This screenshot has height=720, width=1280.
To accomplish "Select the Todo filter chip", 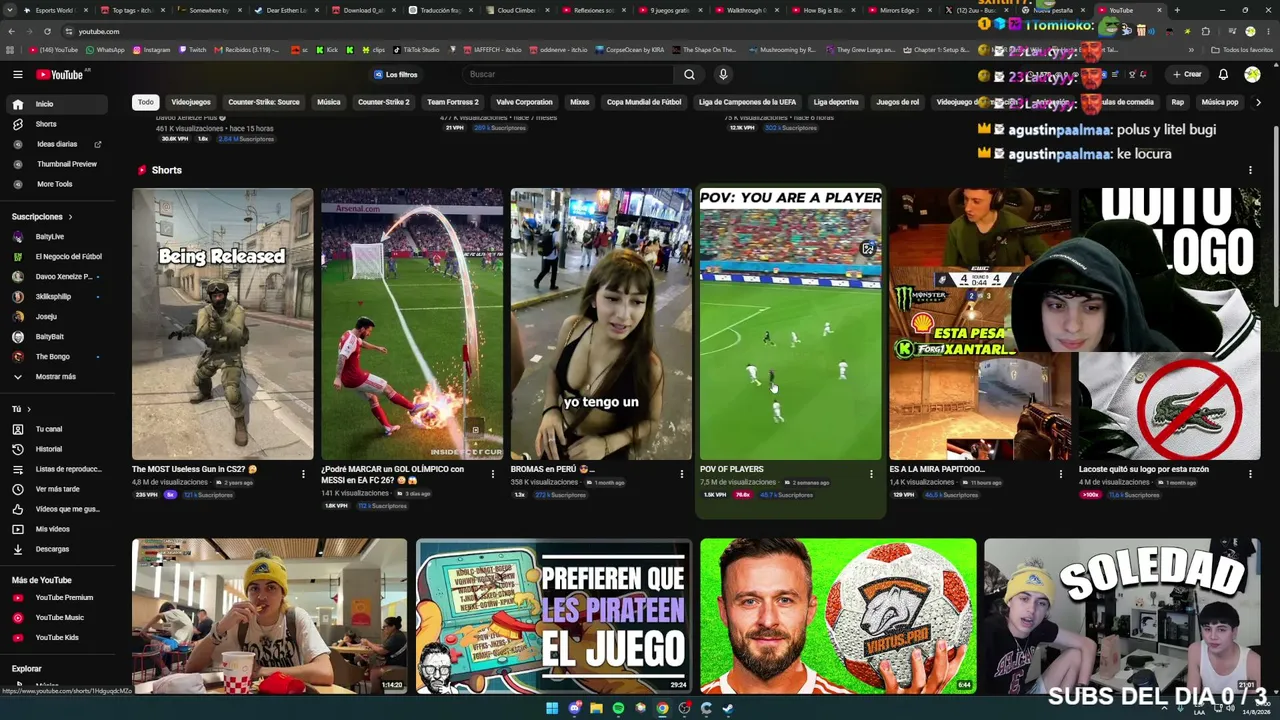I will 146,102.
